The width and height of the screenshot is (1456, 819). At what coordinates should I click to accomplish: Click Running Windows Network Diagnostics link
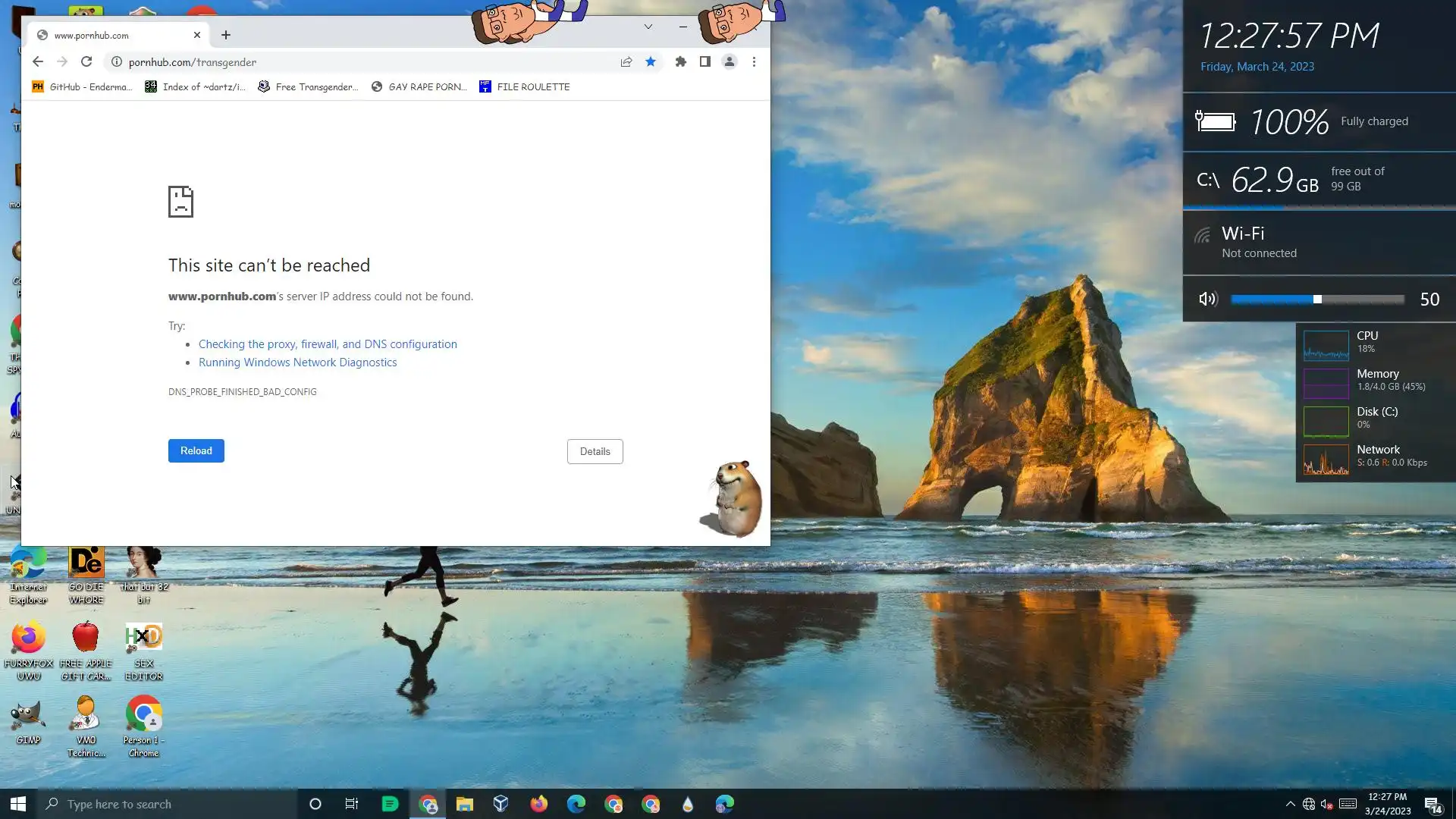pos(297,362)
